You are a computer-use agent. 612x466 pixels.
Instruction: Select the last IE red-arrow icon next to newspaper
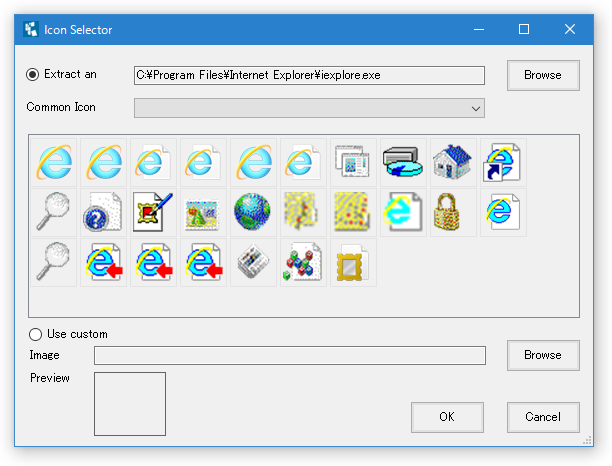[203, 262]
